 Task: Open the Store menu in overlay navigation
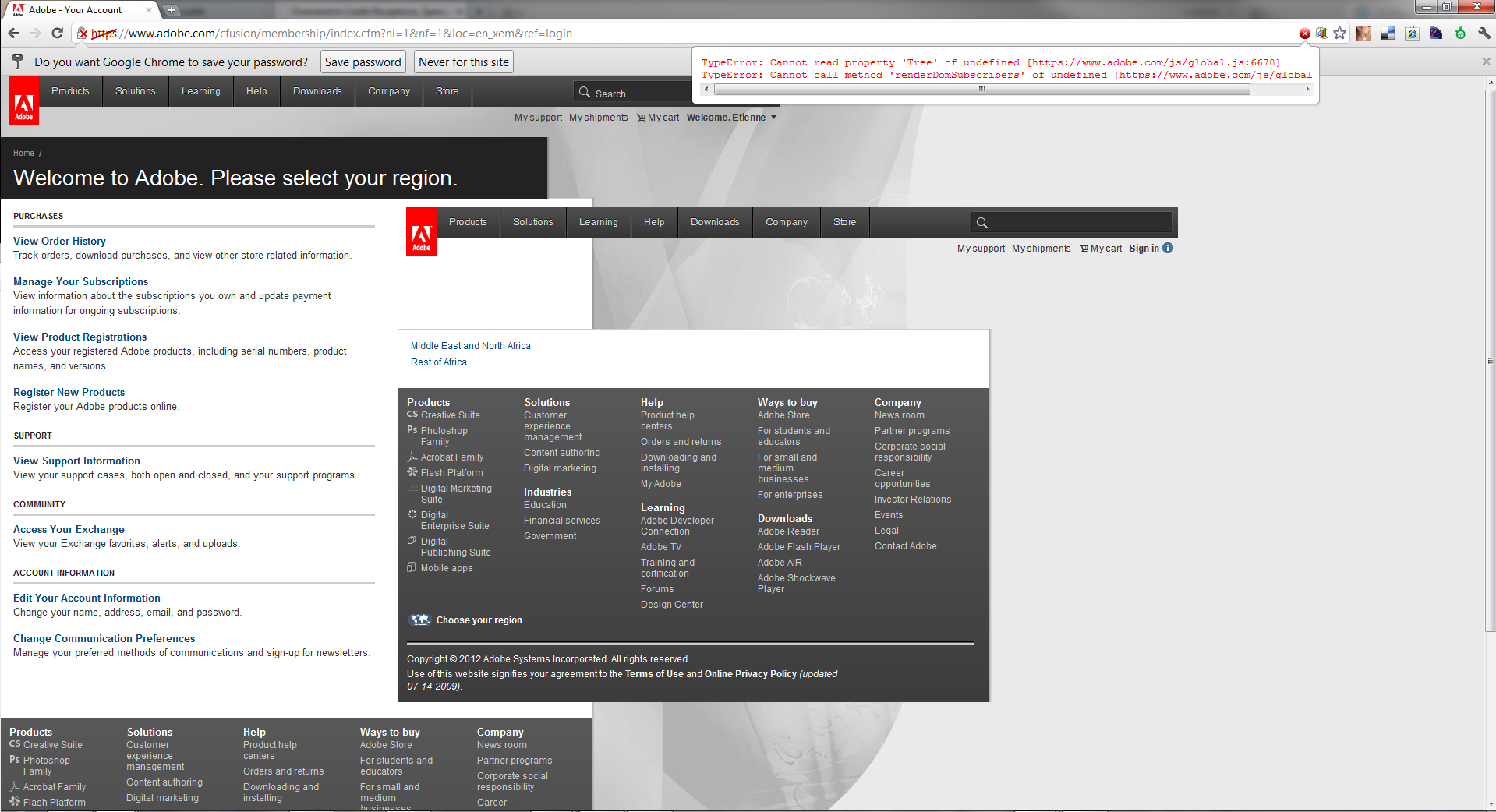click(x=844, y=222)
